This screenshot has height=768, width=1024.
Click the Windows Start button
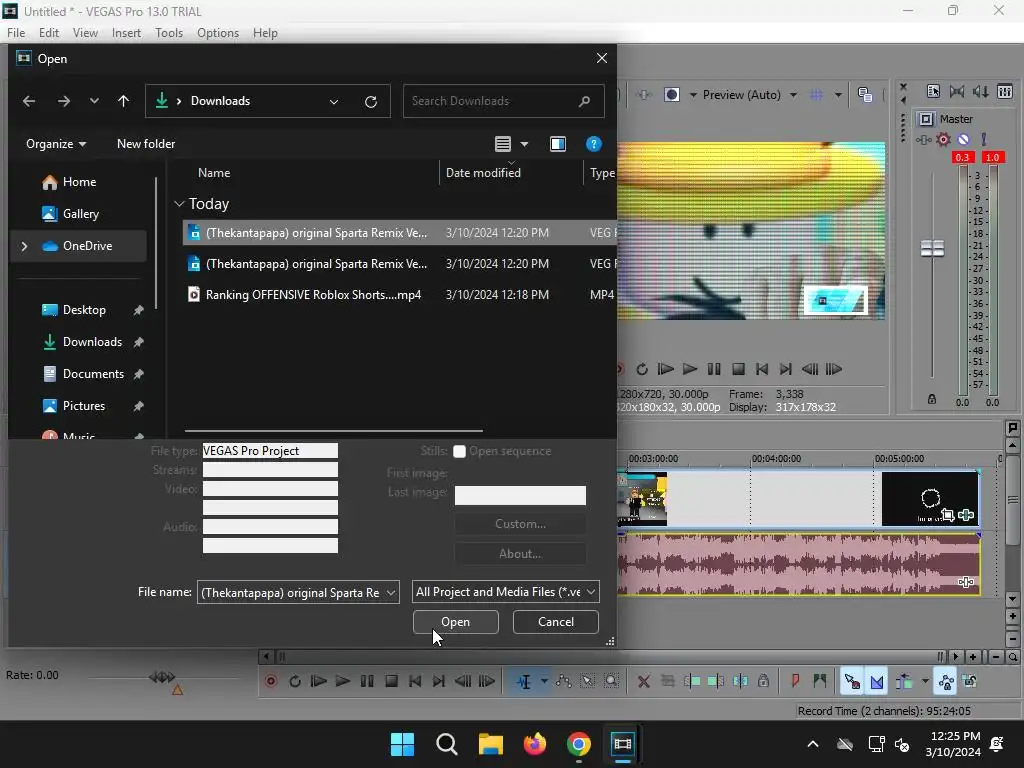[402, 744]
